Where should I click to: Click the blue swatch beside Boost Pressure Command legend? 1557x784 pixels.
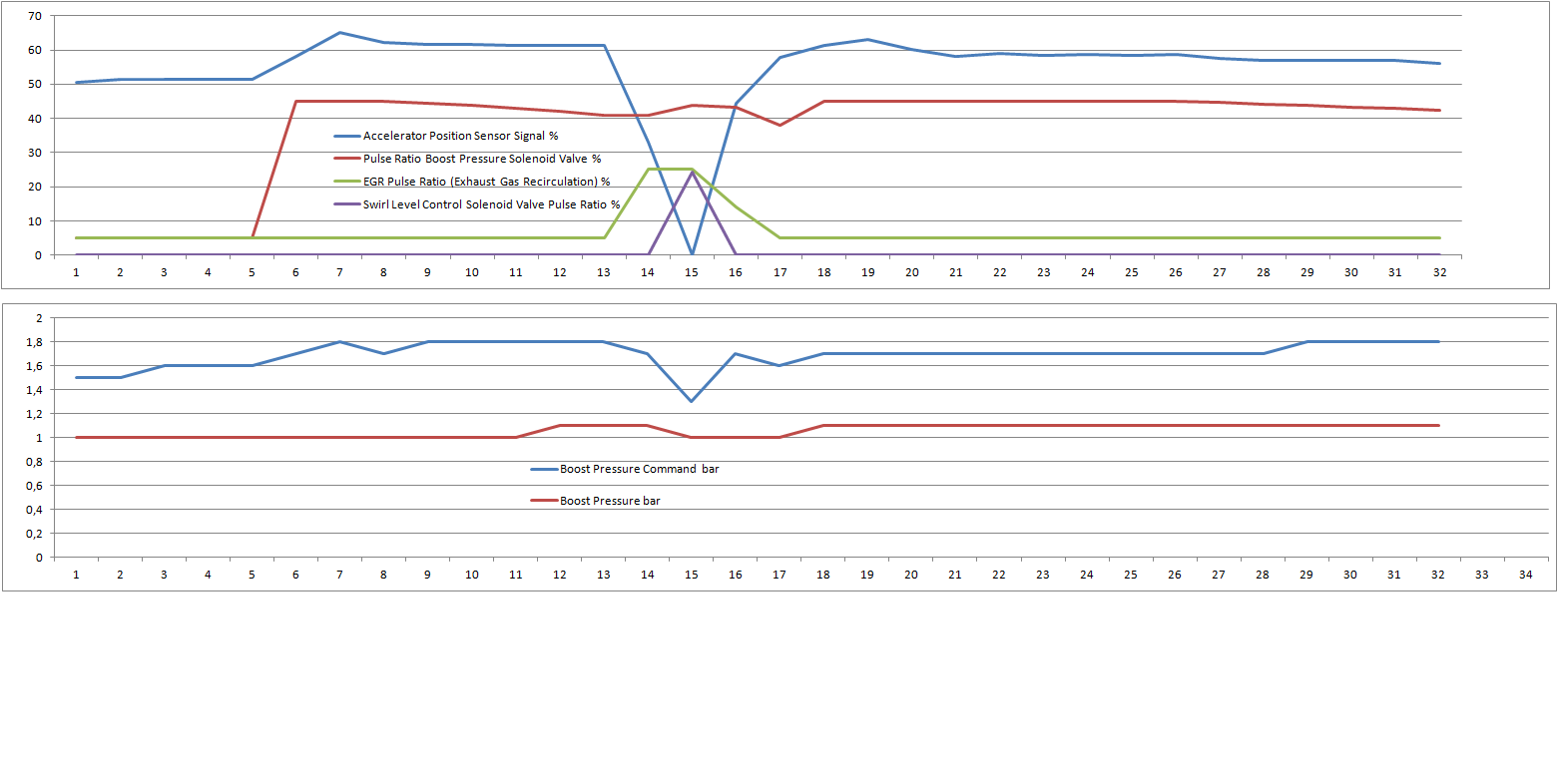544,469
